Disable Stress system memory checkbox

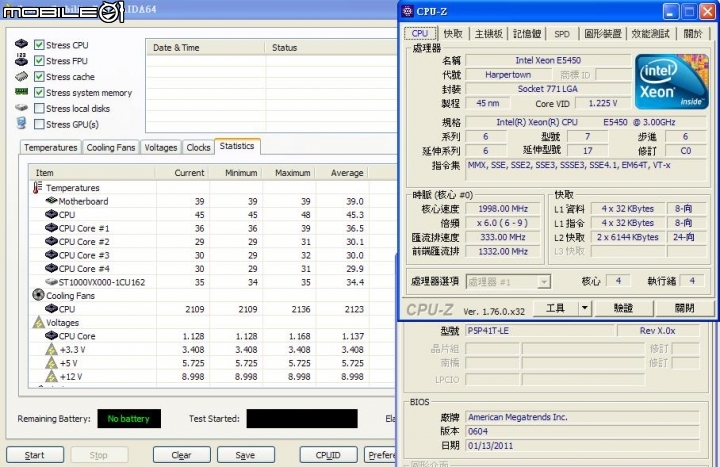[x=39, y=92]
